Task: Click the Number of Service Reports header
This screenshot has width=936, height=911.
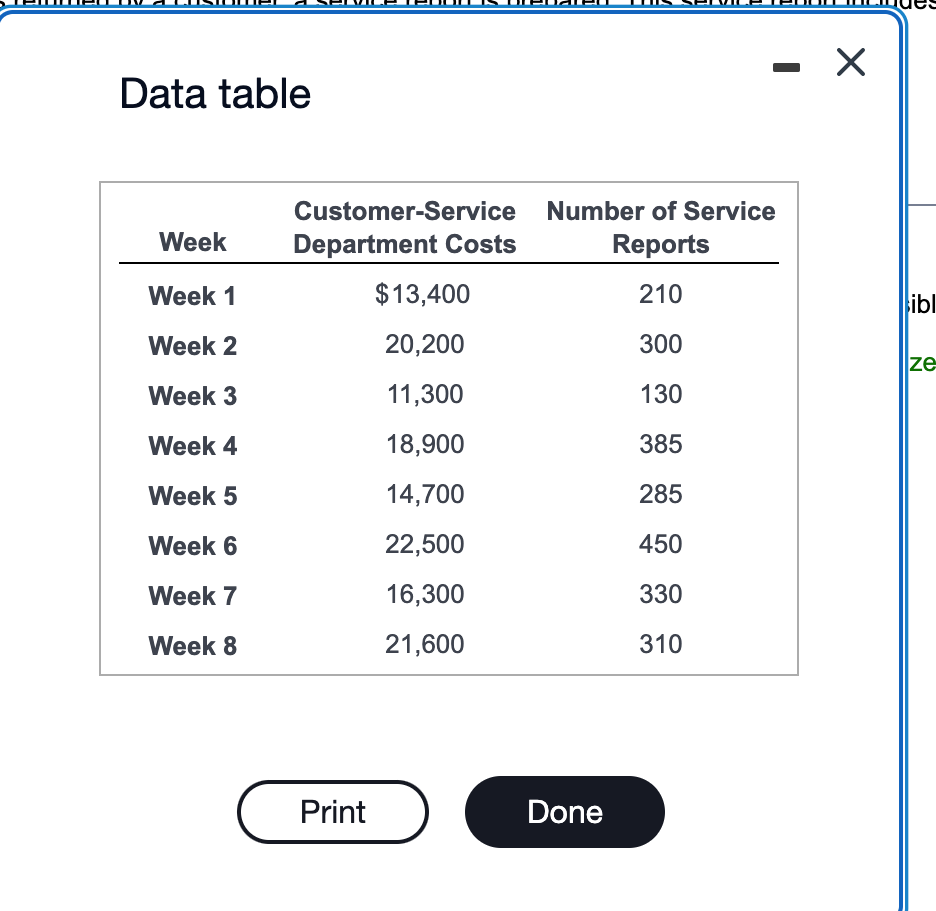Action: click(x=661, y=226)
